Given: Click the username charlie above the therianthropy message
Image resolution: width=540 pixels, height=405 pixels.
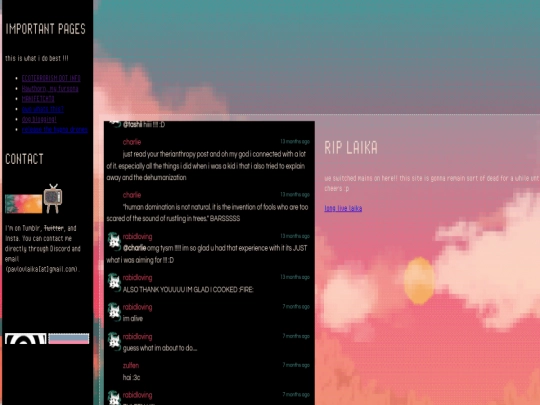Looking at the screenshot, I should pyautogui.click(x=132, y=142).
